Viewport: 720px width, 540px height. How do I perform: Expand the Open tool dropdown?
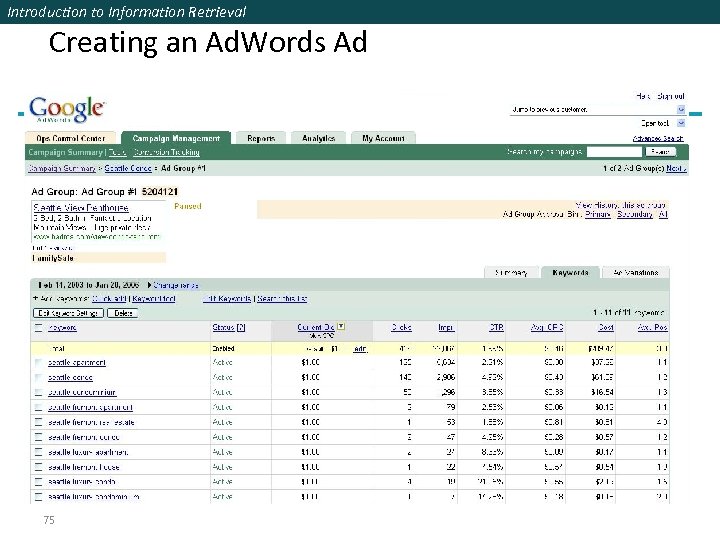tap(681, 123)
